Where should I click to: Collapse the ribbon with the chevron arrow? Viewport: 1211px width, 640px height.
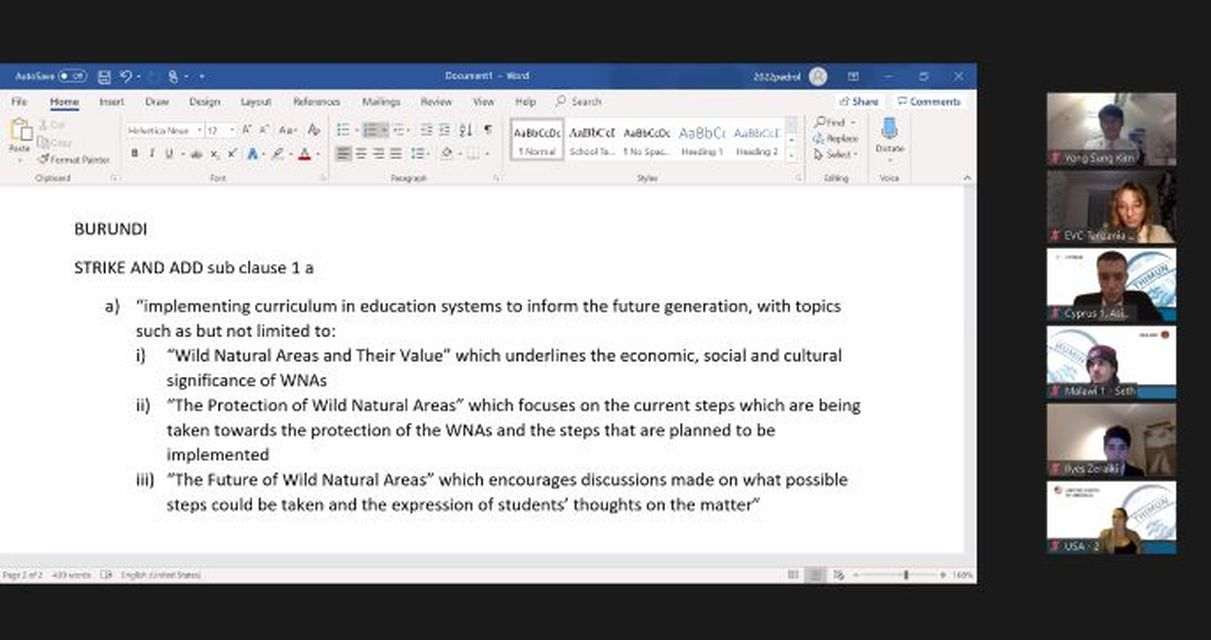966,178
